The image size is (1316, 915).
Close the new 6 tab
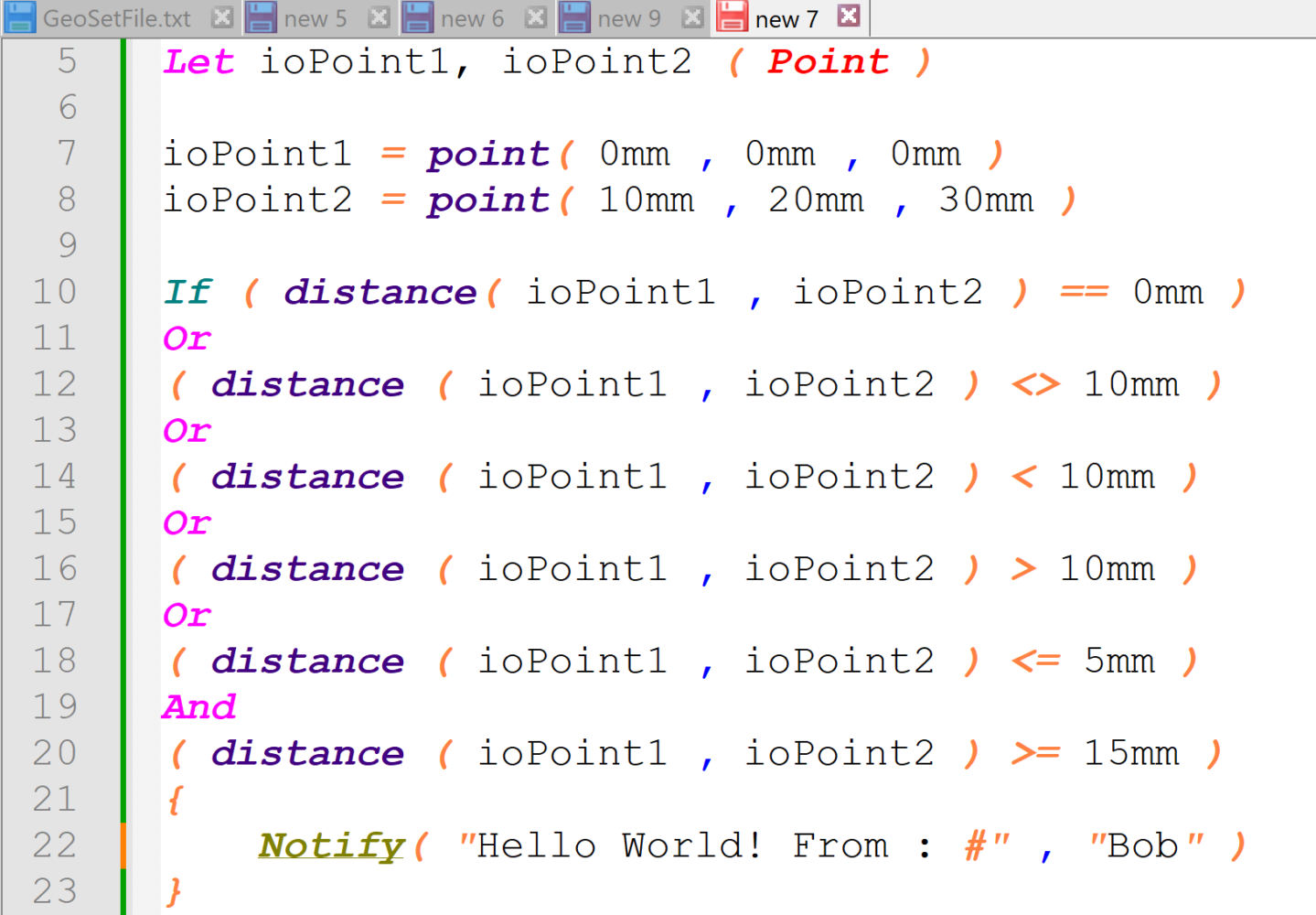pos(537,17)
